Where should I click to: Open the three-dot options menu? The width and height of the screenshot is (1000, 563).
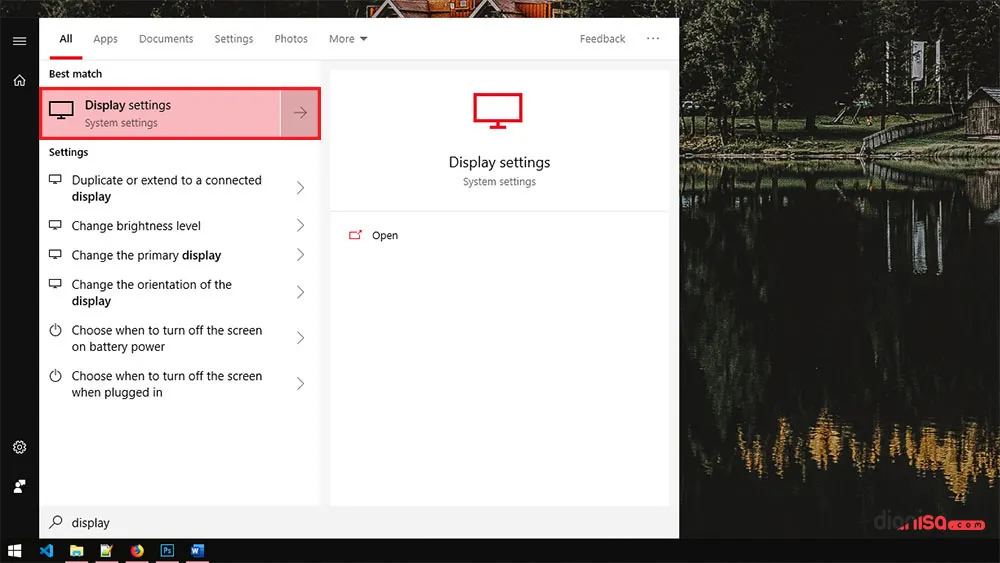[652, 38]
